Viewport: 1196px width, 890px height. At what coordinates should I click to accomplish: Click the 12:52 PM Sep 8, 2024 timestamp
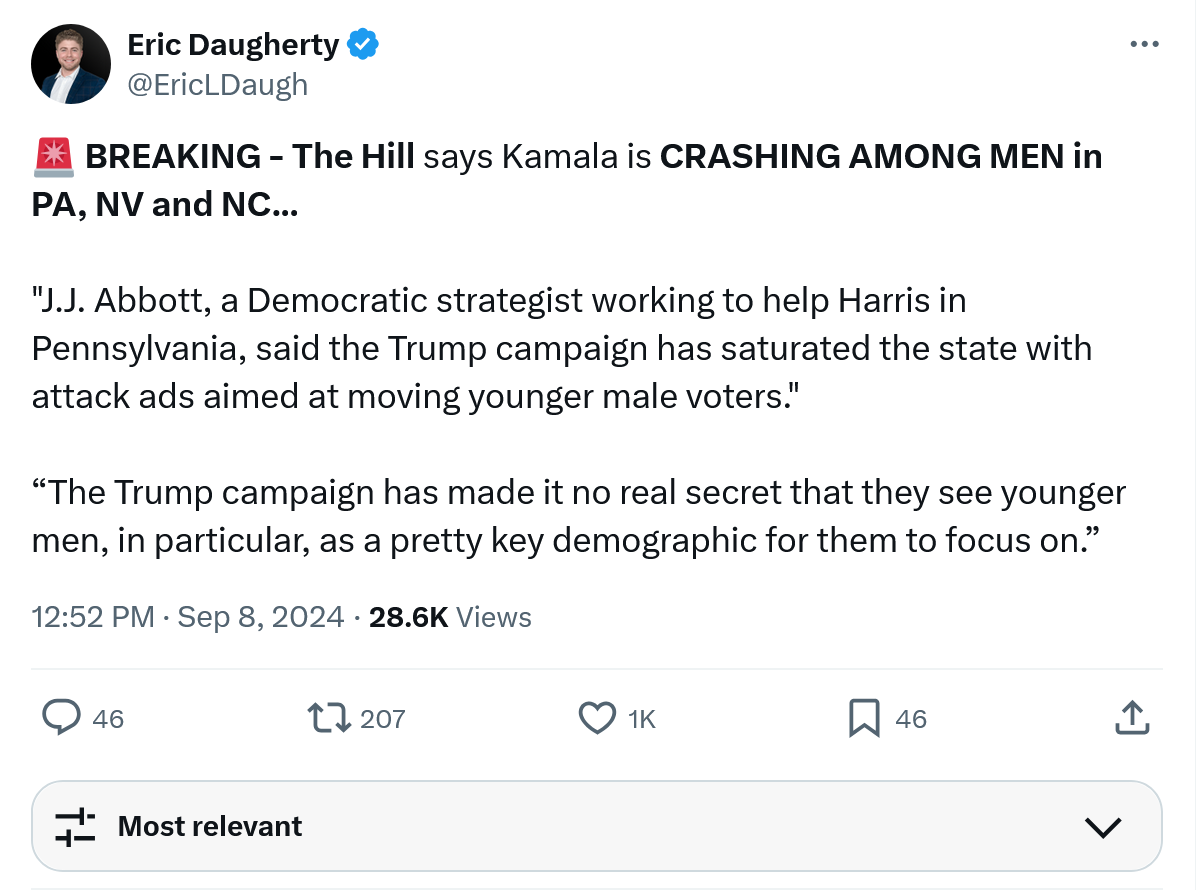[x=188, y=617]
